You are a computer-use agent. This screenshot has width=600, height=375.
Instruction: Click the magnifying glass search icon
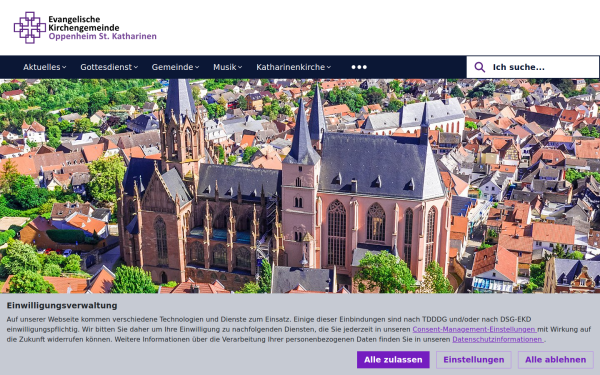point(479,67)
